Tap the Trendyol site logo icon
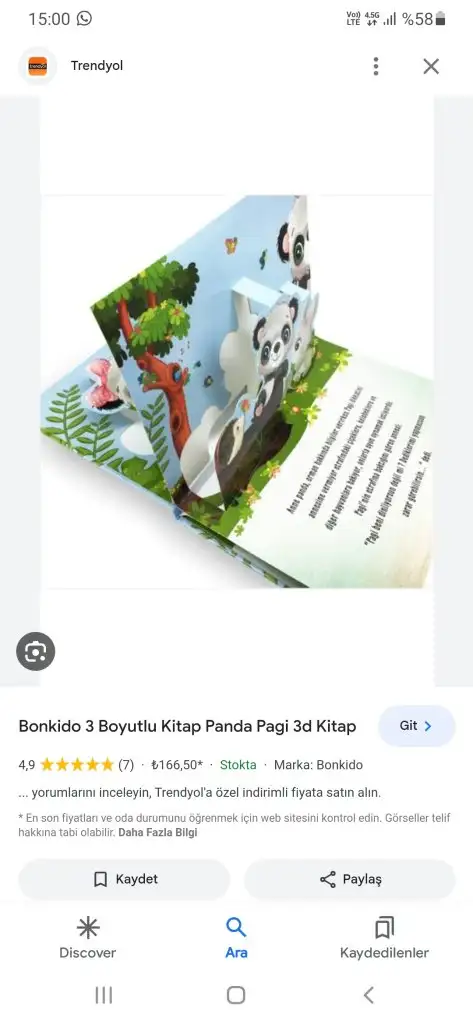Viewport: 473px width, 1024px height. [x=38, y=66]
